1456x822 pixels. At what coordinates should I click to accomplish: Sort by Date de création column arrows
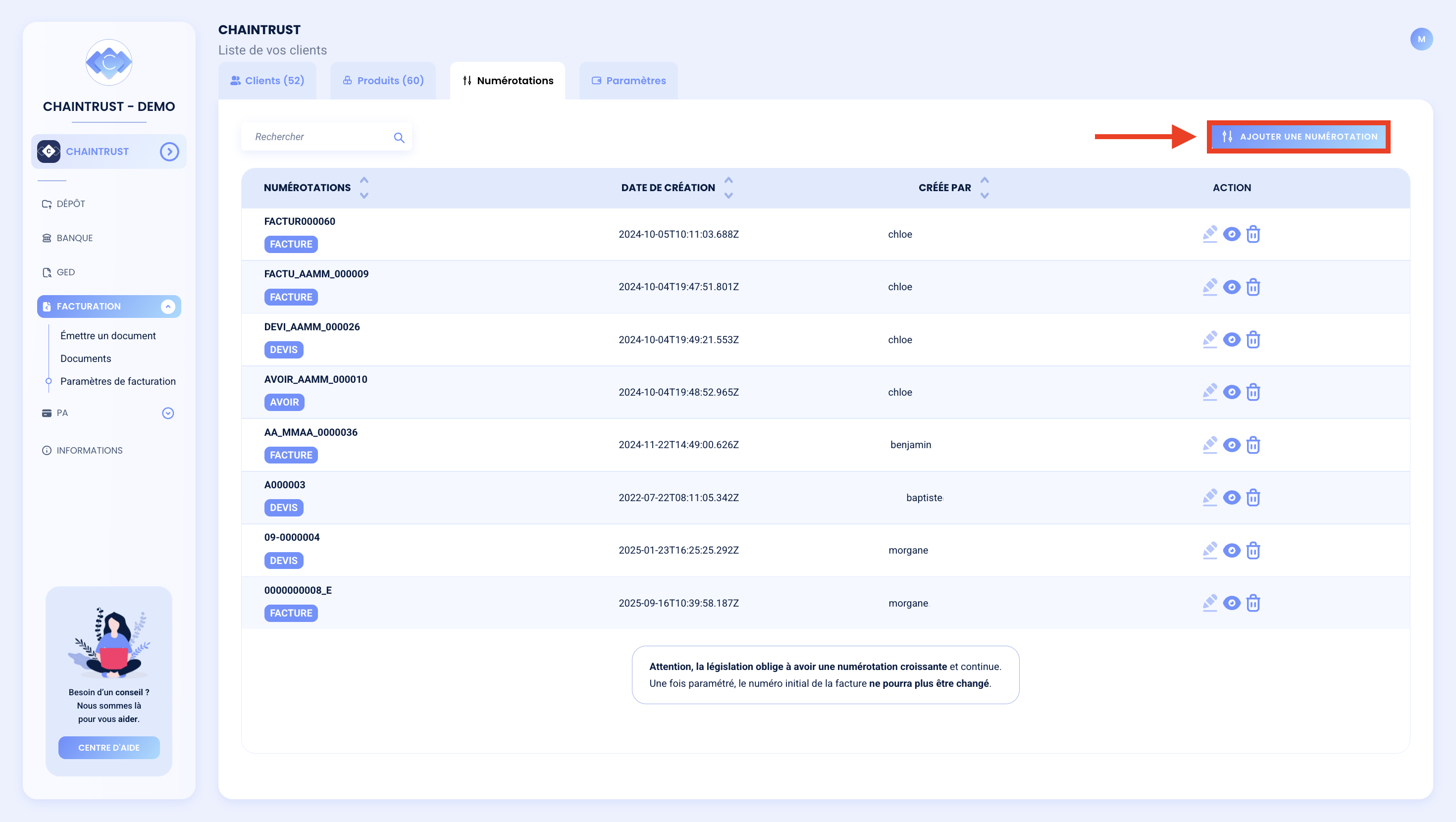728,188
